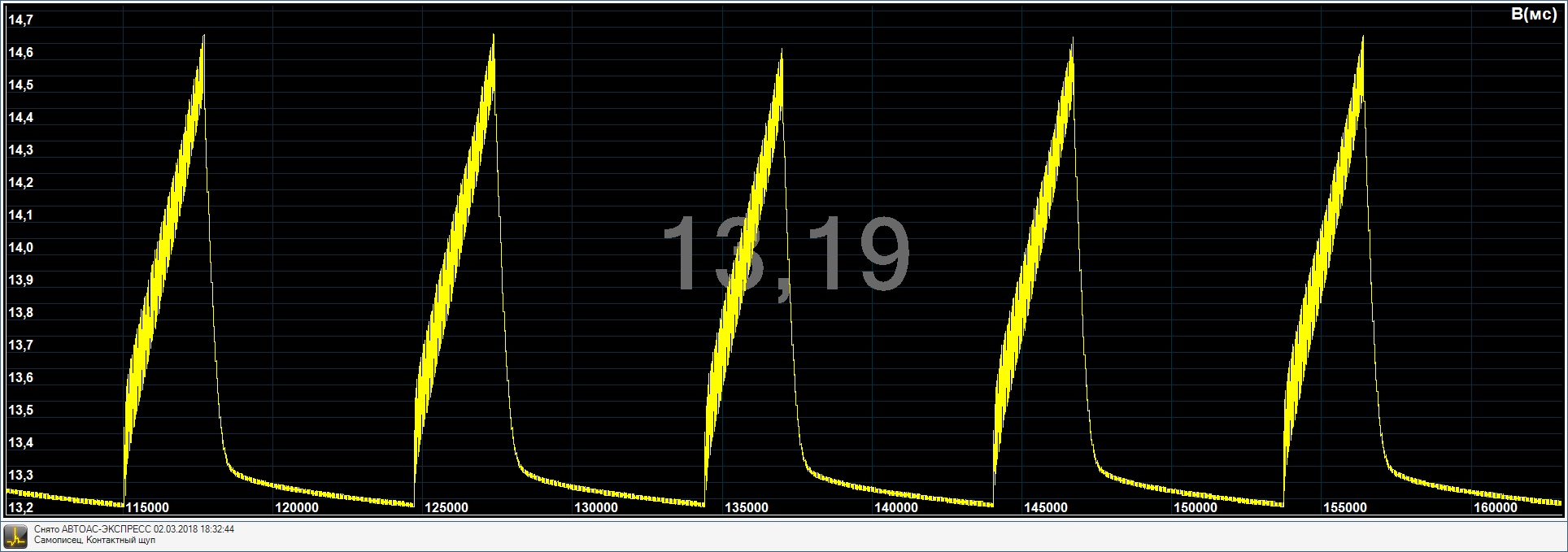The height and width of the screenshot is (552, 1568).
Task: Click the АВТОАС-ЭКСПРЕСС capture date text
Action: (134, 529)
